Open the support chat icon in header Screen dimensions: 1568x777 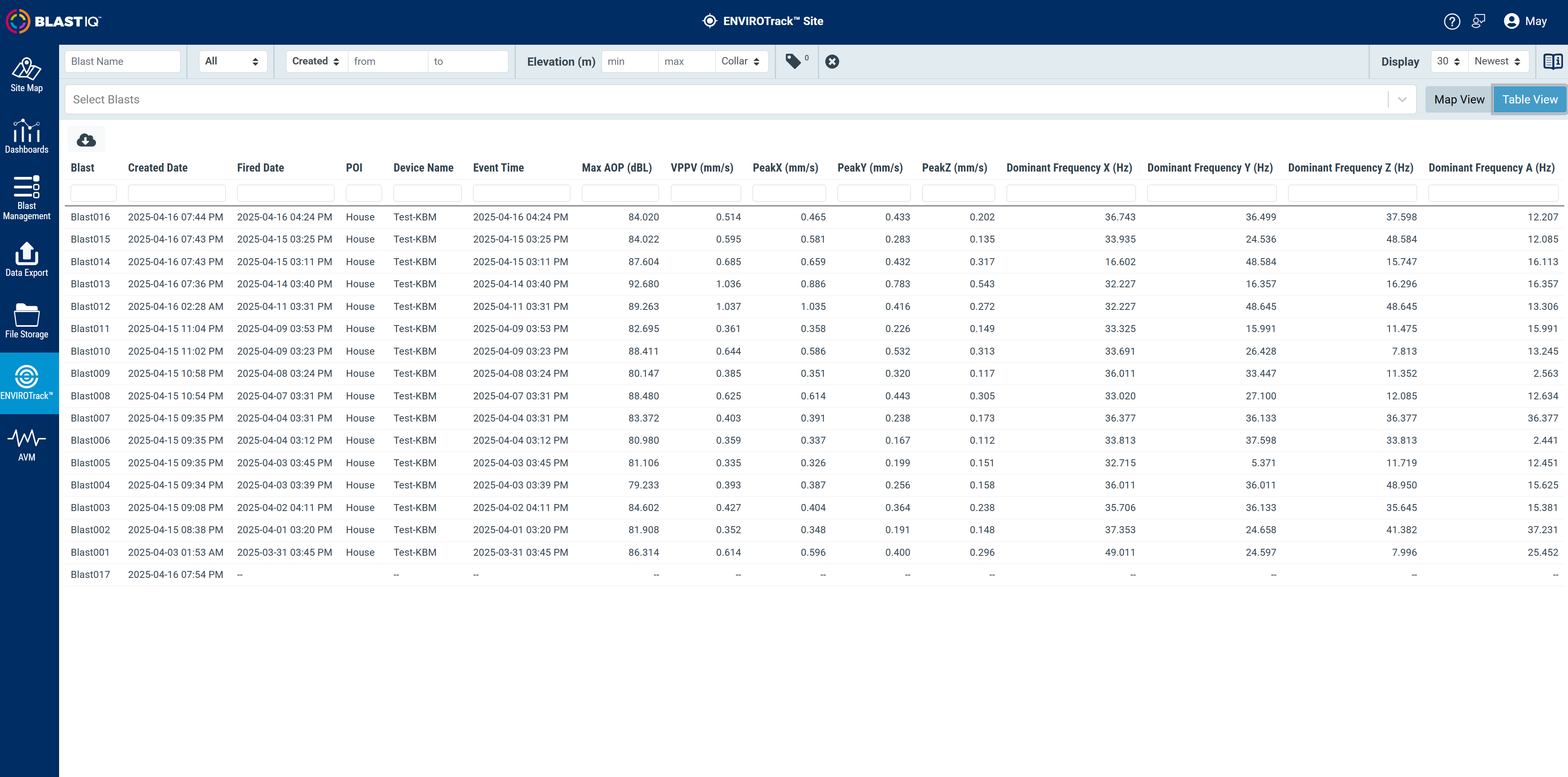click(1479, 21)
